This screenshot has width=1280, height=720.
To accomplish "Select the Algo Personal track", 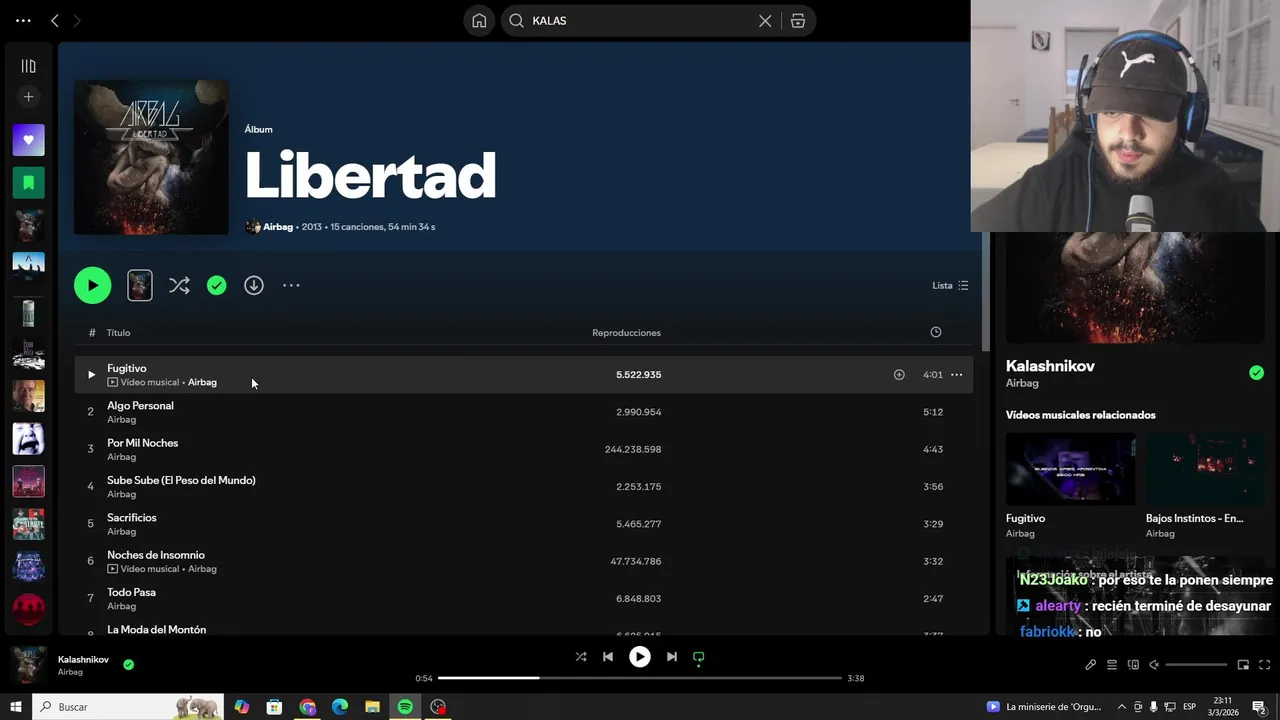I will (523, 412).
